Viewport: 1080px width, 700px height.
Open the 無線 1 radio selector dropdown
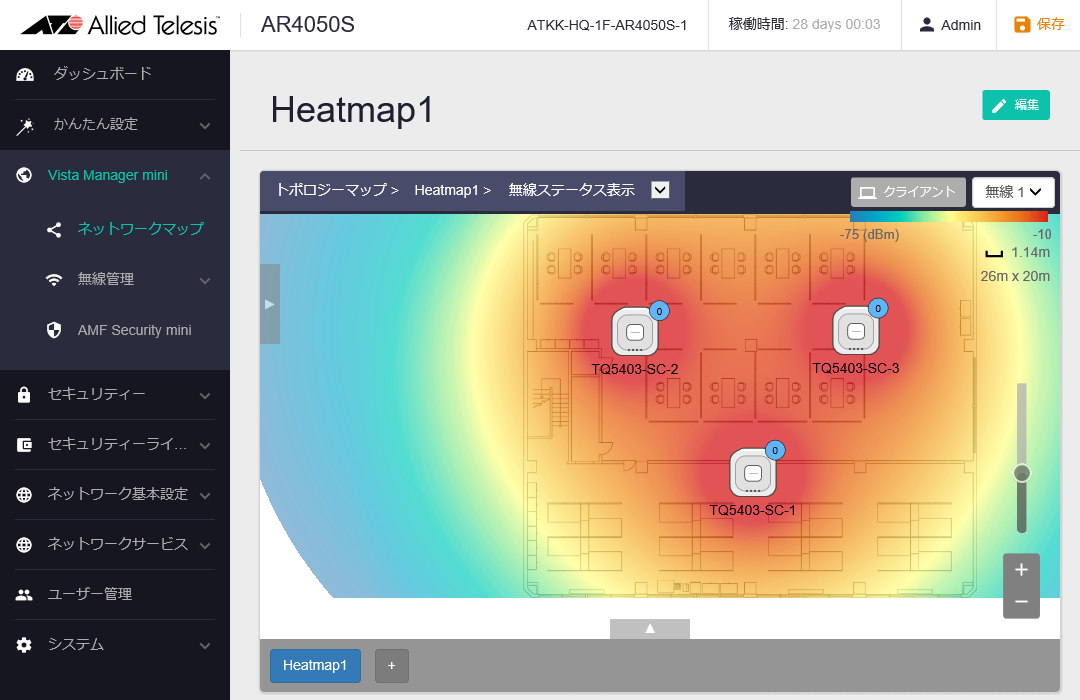pyautogui.click(x=1013, y=192)
